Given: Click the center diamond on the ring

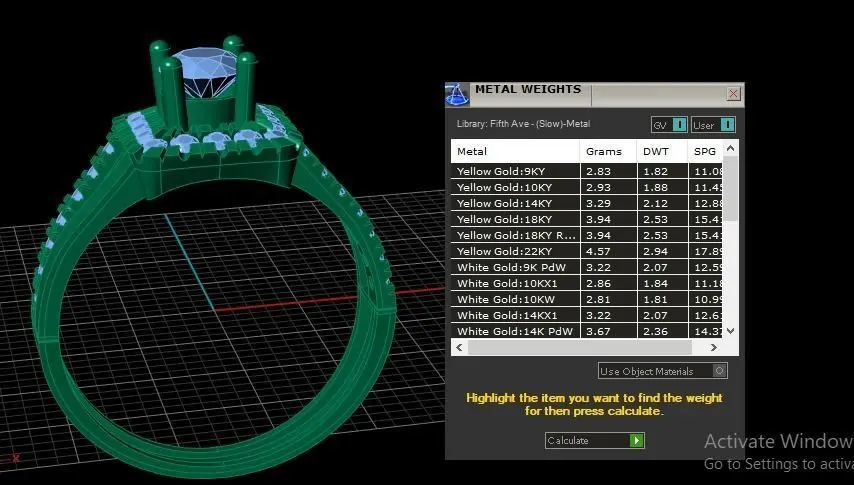Looking at the screenshot, I should tap(206, 71).
